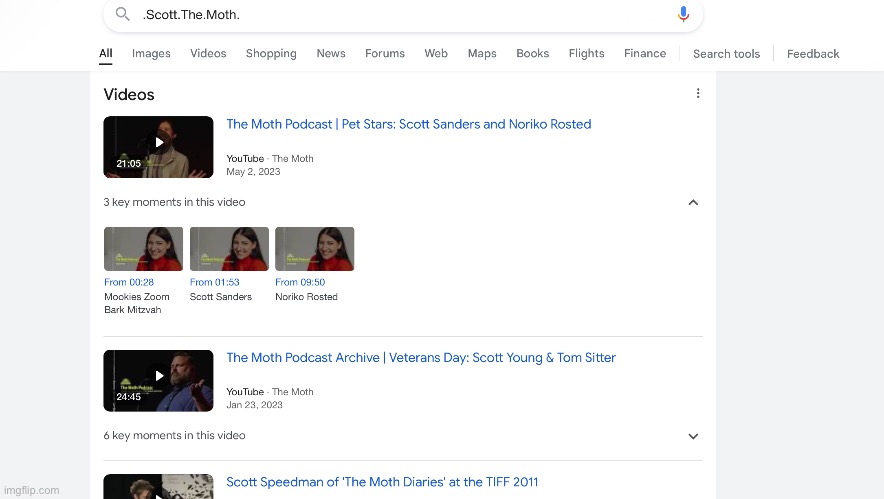Open the Scott Speedman Moth Diaries link

(x=382, y=482)
